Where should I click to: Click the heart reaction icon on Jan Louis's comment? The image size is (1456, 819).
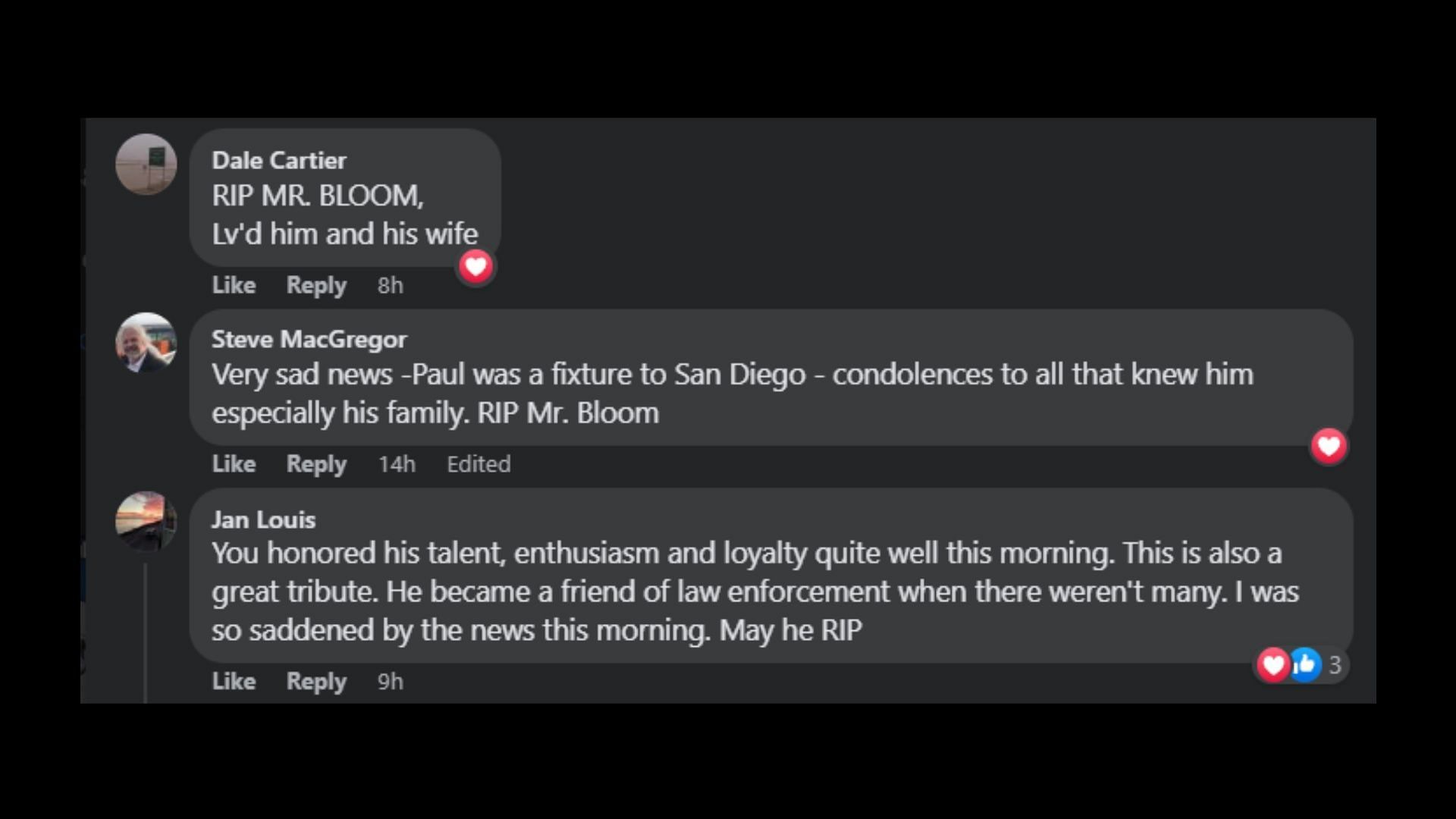(x=1273, y=665)
